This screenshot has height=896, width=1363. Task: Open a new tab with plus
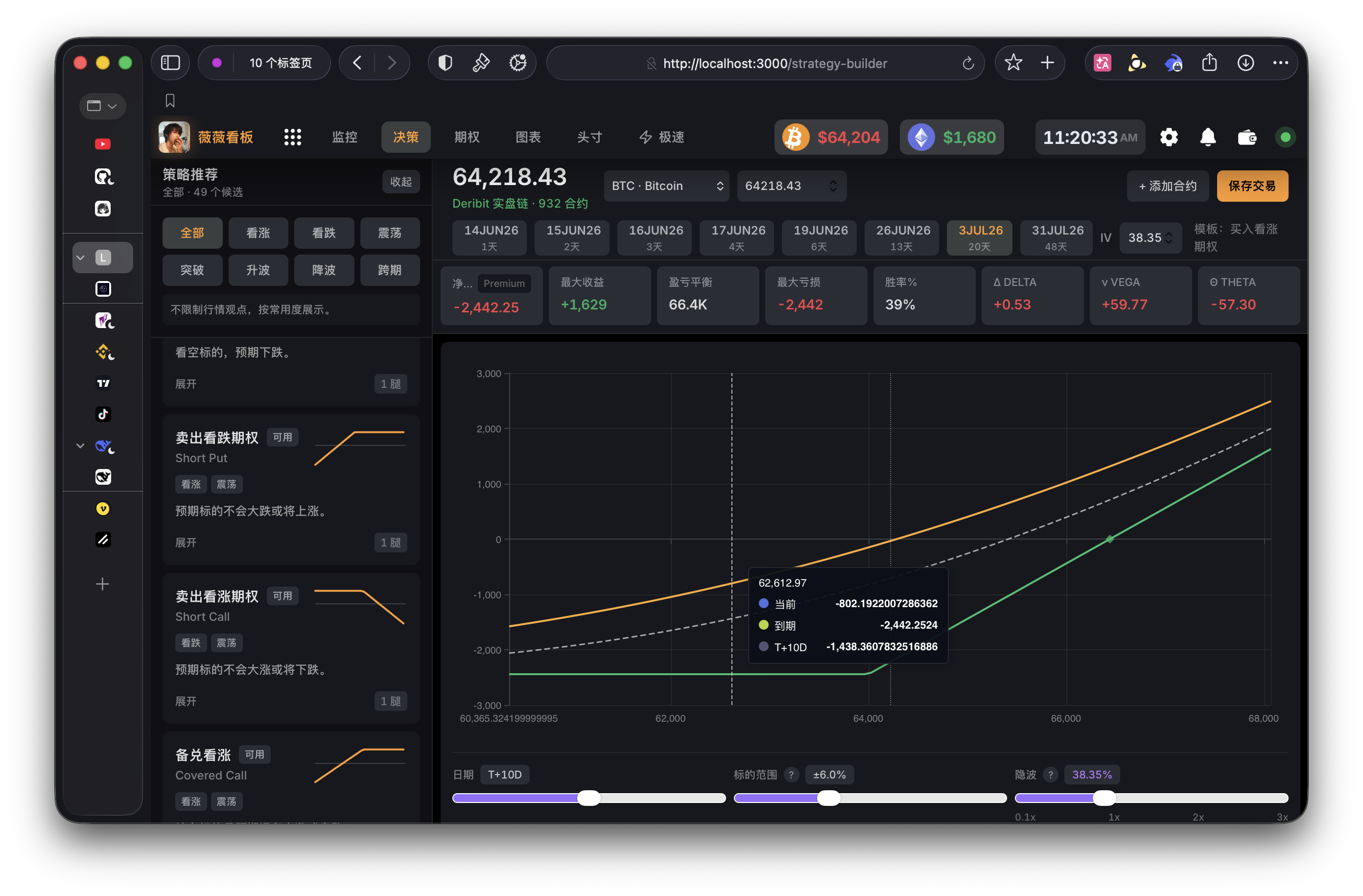1047,63
